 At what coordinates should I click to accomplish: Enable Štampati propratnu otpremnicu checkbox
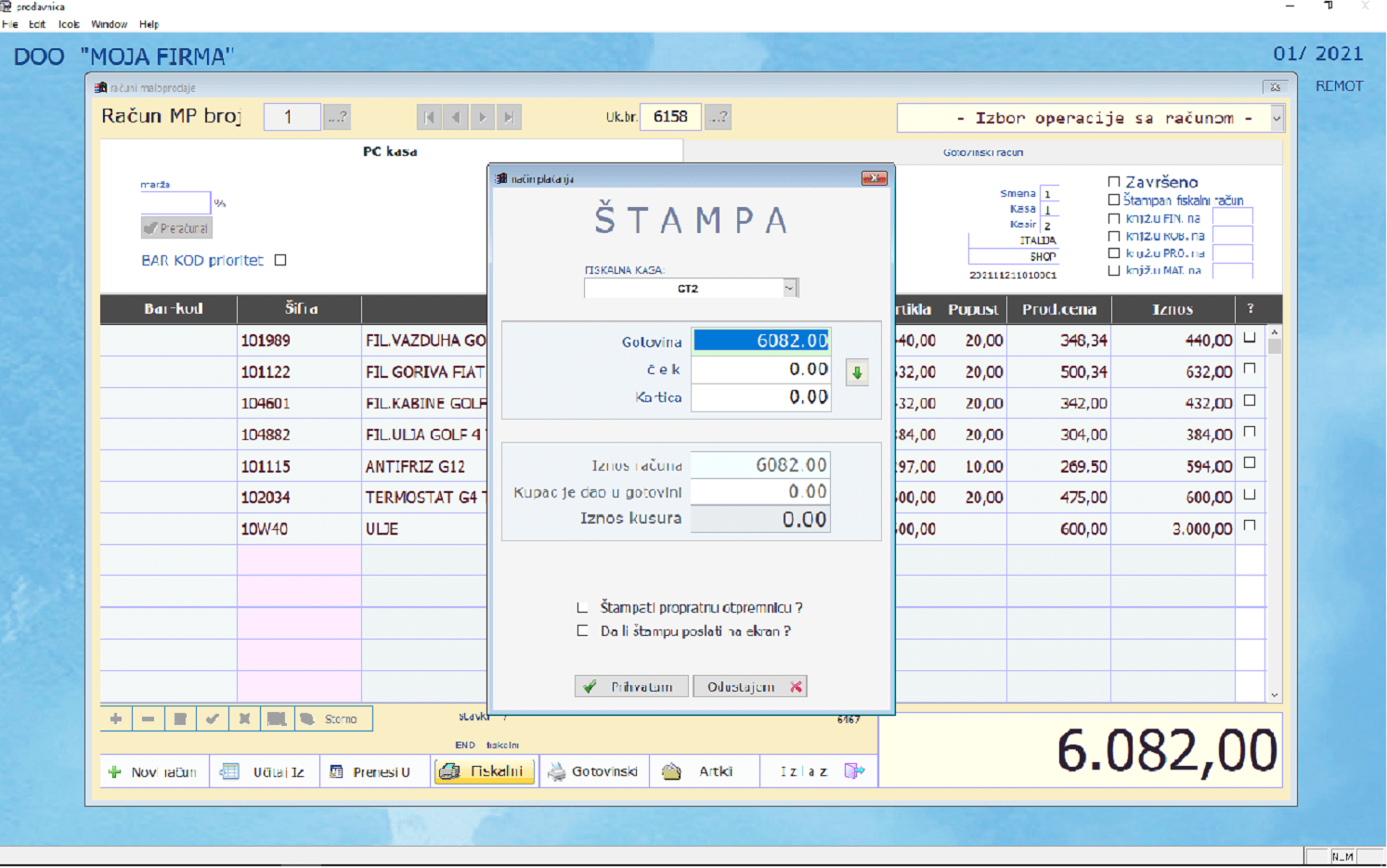[582, 608]
